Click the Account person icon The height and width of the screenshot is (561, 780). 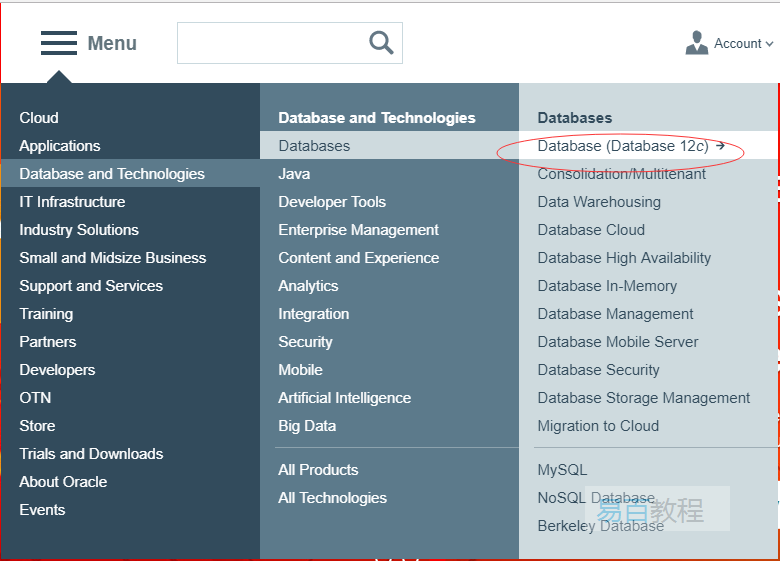point(697,43)
